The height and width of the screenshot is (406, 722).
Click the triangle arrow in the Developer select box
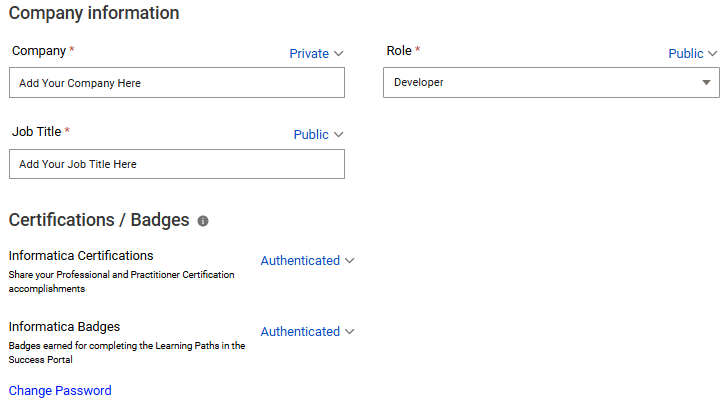[x=707, y=83]
